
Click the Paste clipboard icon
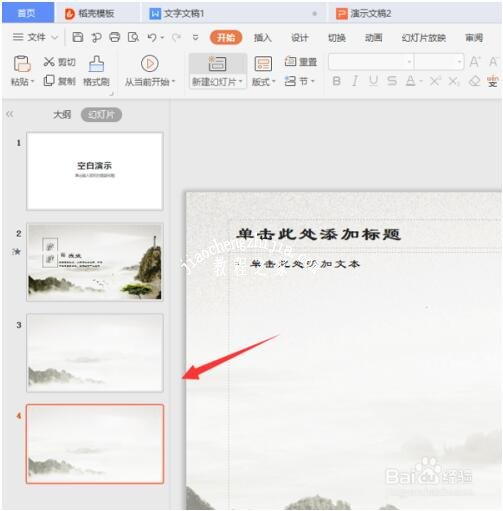22,64
